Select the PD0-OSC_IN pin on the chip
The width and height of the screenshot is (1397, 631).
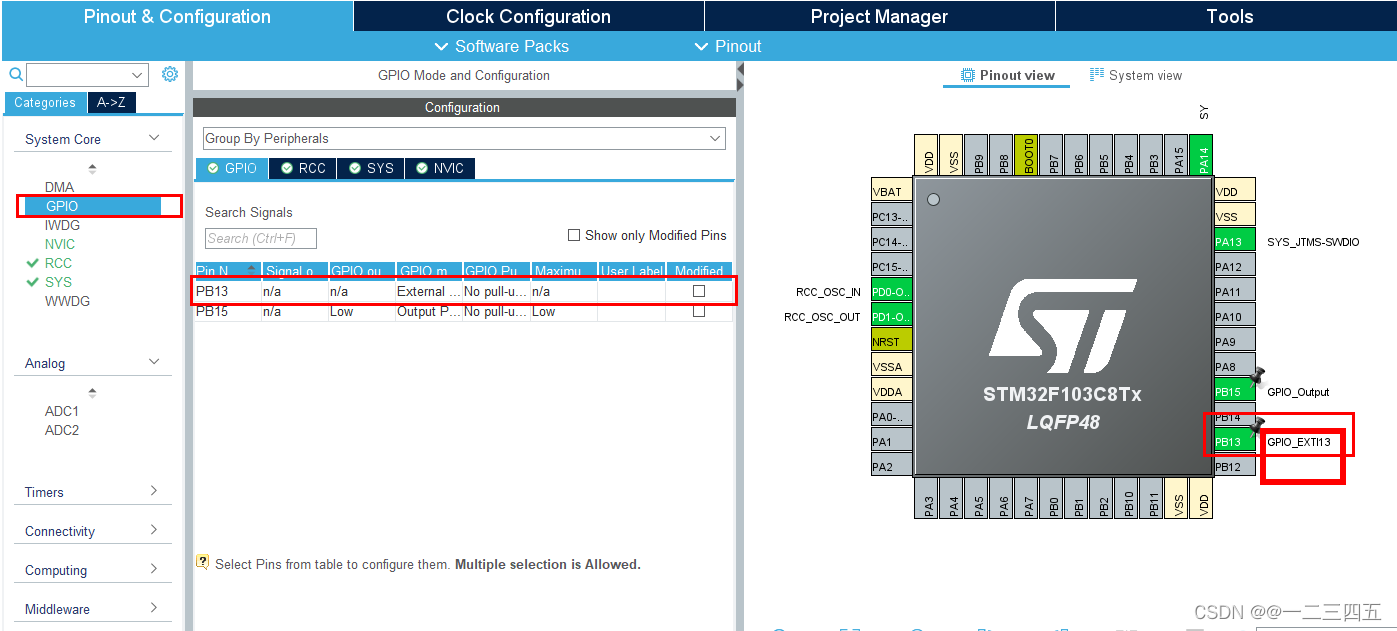pos(892,291)
